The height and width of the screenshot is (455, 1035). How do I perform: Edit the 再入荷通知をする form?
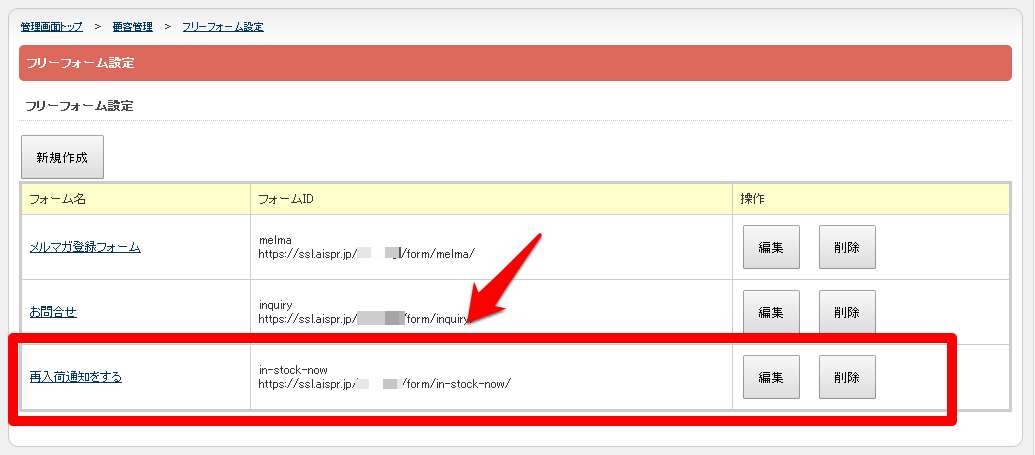coord(771,377)
